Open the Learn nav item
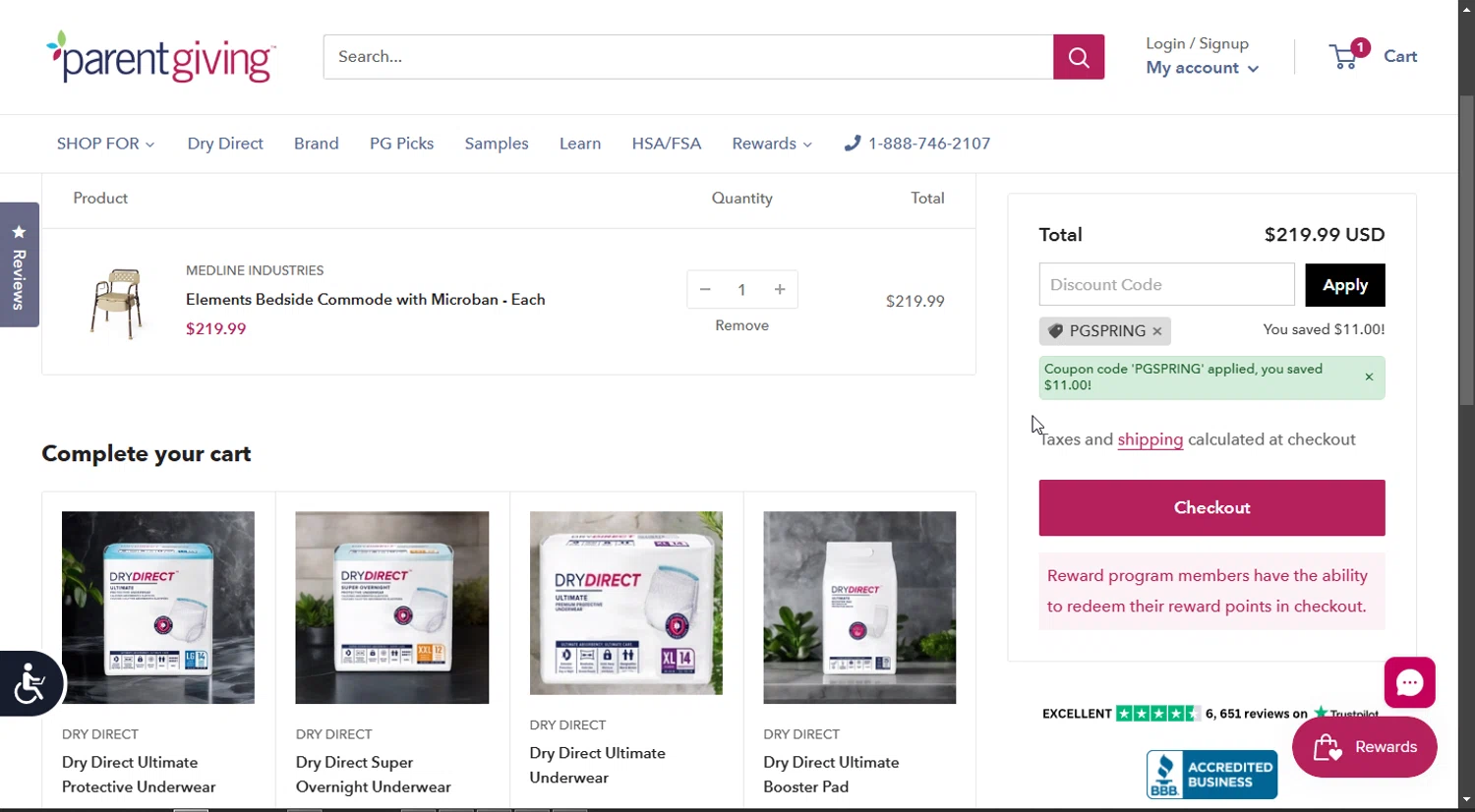 click(x=580, y=144)
